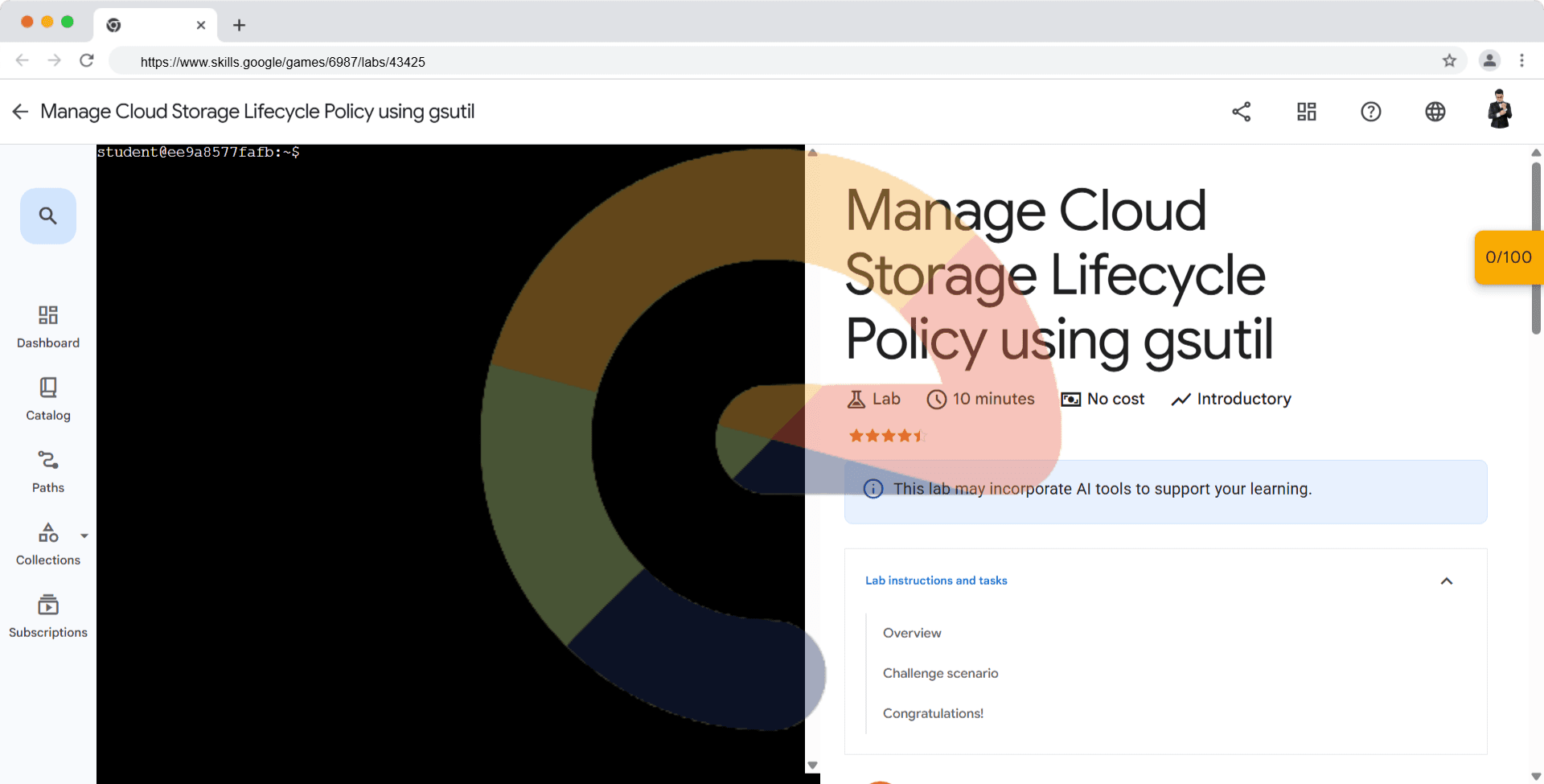Open Paths in the left sidebar
The image size is (1544, 784).
coord(48,470)
